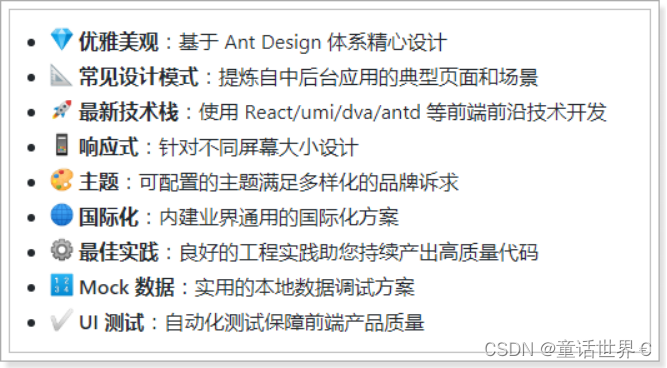Click the triangular ruler icon beside 常见设计模式
The height and width of the screenshot is (368, 667).
tap(61, 75)
